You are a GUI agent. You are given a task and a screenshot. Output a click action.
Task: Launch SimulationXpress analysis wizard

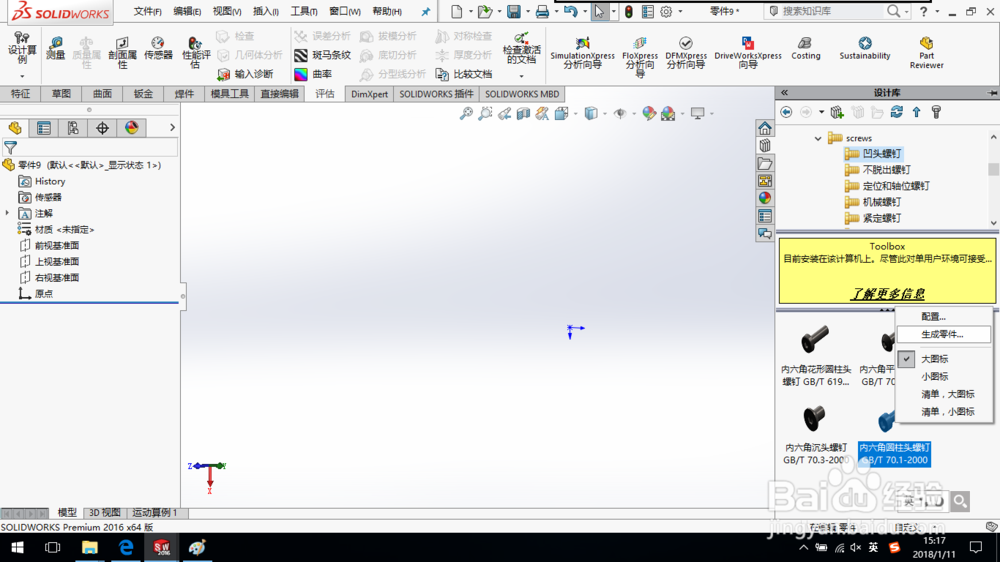582,52
